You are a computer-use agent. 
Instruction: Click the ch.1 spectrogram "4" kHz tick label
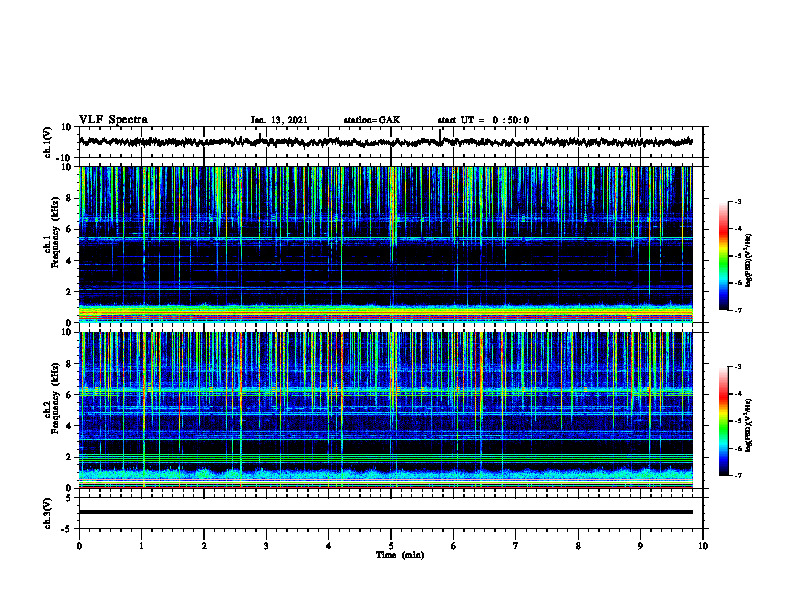tap(69, 261)
